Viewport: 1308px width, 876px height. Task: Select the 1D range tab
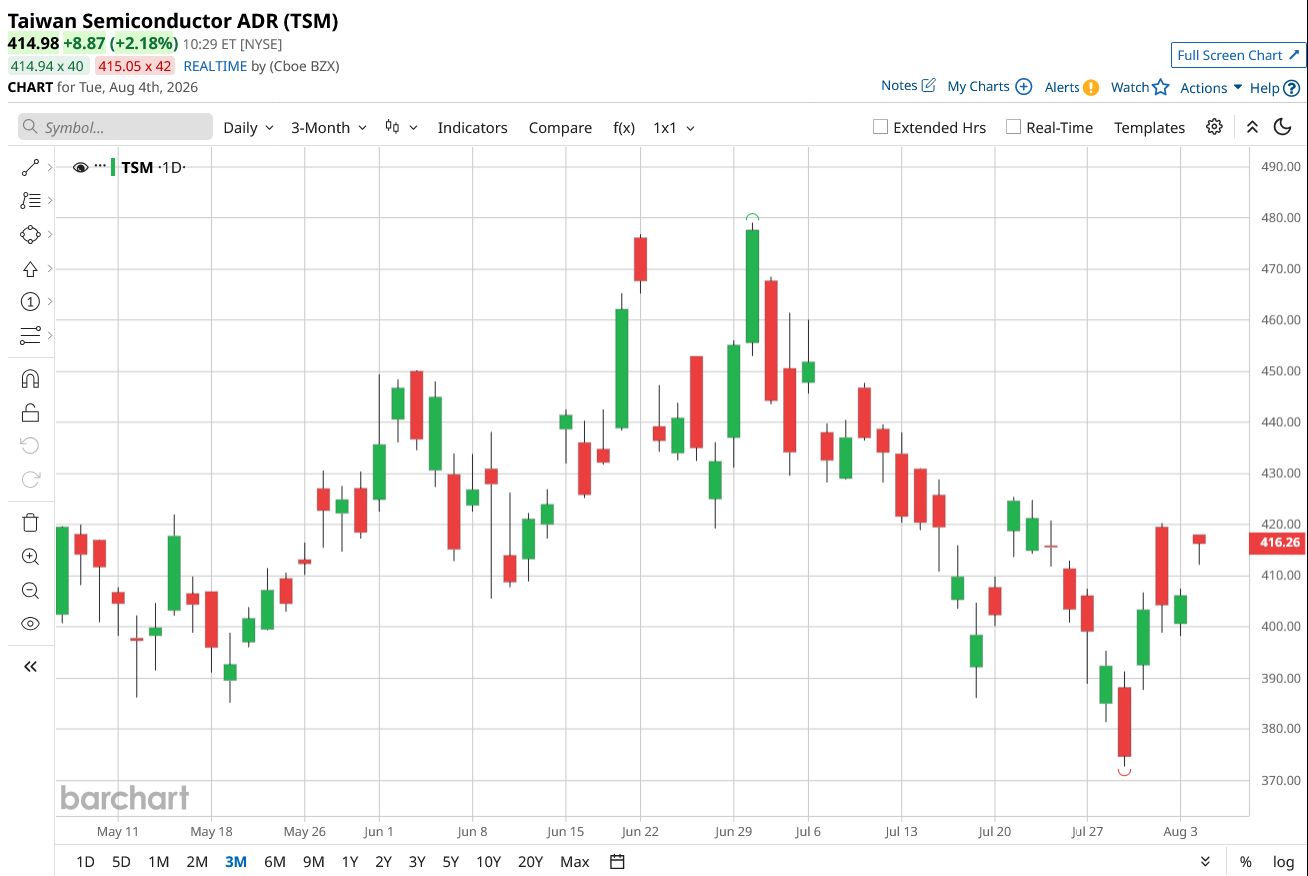[x=86, y=862]
